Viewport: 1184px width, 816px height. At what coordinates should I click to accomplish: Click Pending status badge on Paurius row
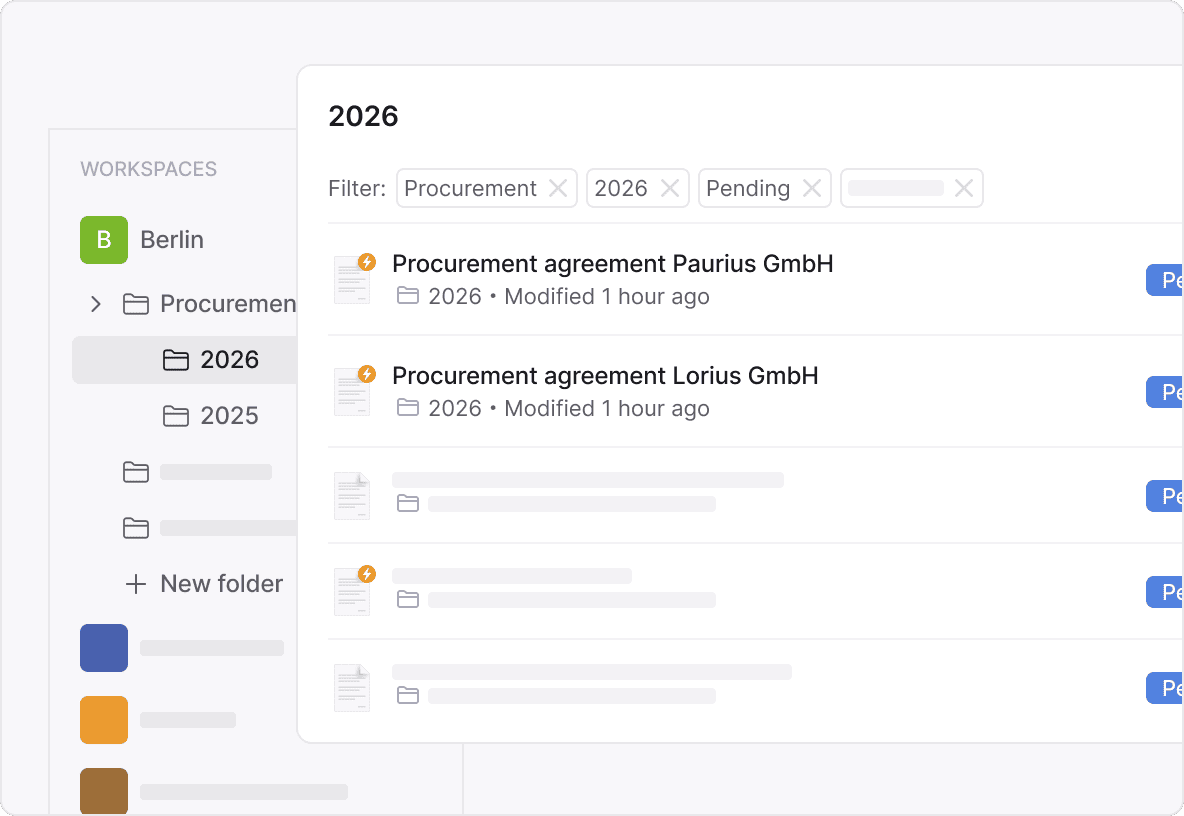pos(1165,281)
